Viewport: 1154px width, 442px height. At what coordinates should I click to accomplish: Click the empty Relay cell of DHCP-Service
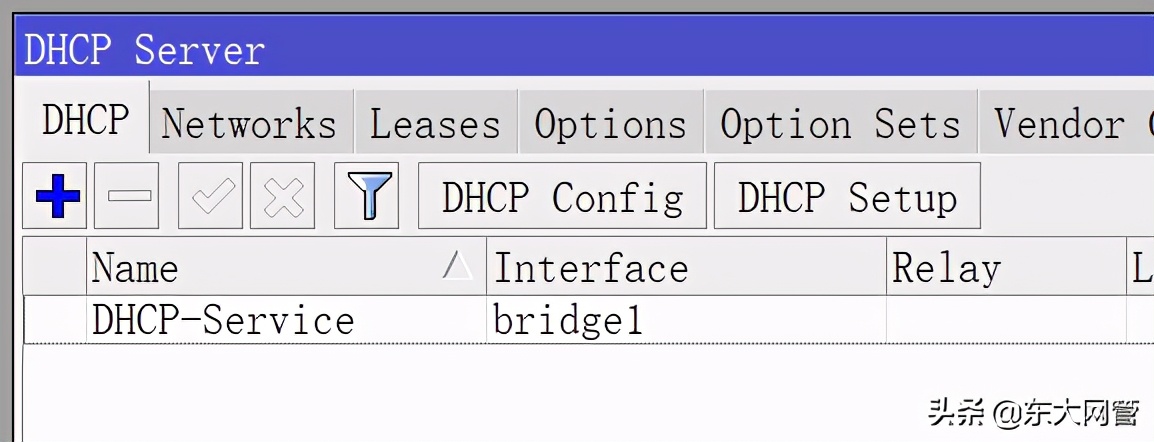pyautogui.click(x=1005, y=320)
